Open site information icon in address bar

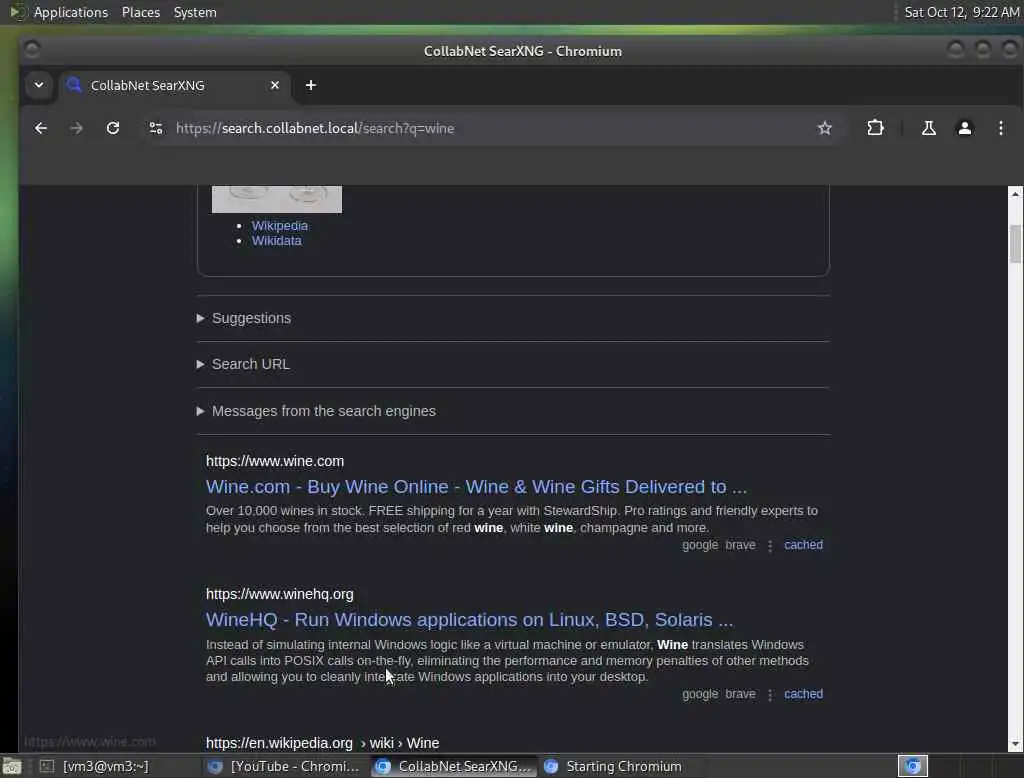155,128
